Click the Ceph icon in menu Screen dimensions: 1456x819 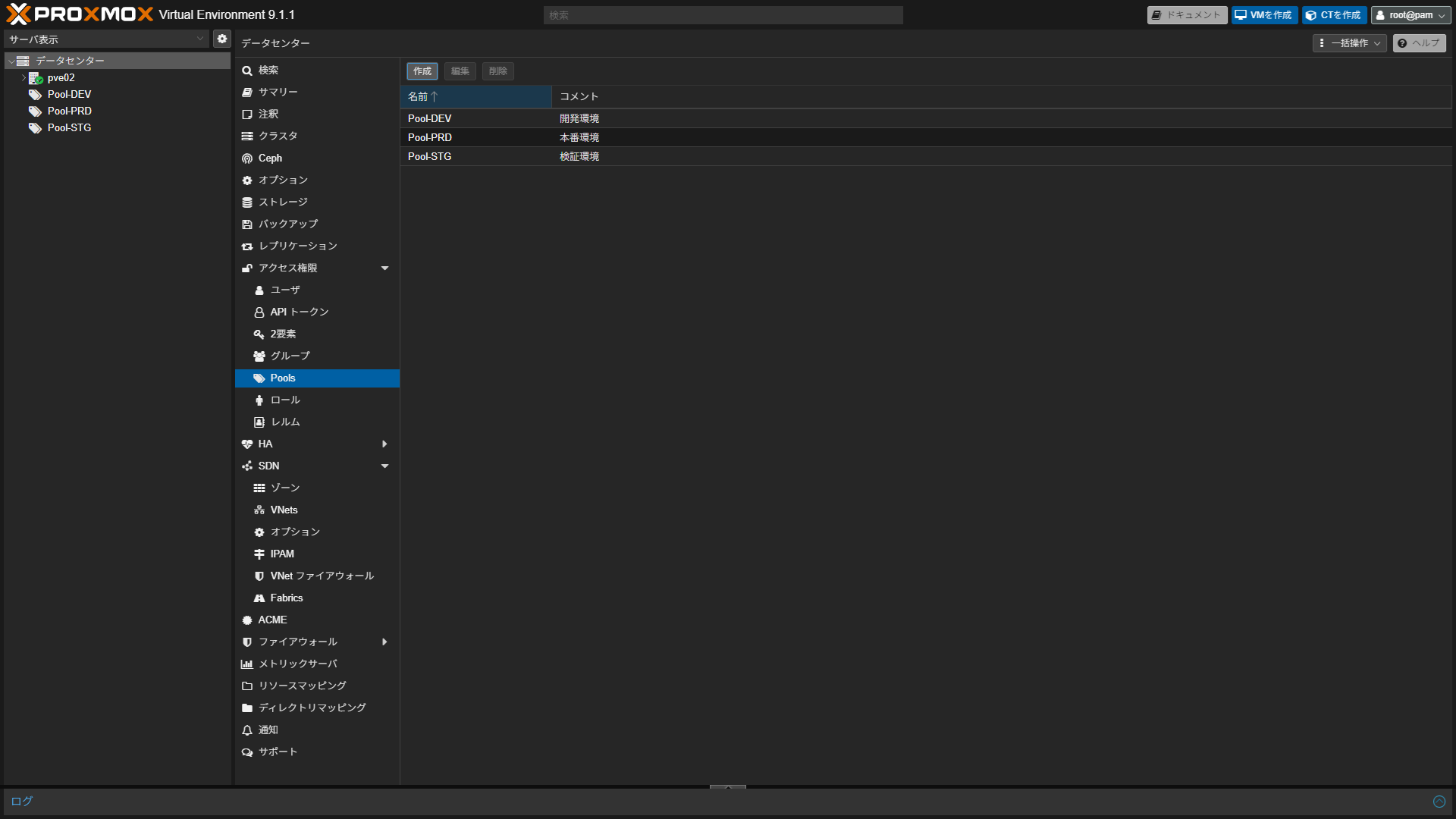(x=247, y=158)
